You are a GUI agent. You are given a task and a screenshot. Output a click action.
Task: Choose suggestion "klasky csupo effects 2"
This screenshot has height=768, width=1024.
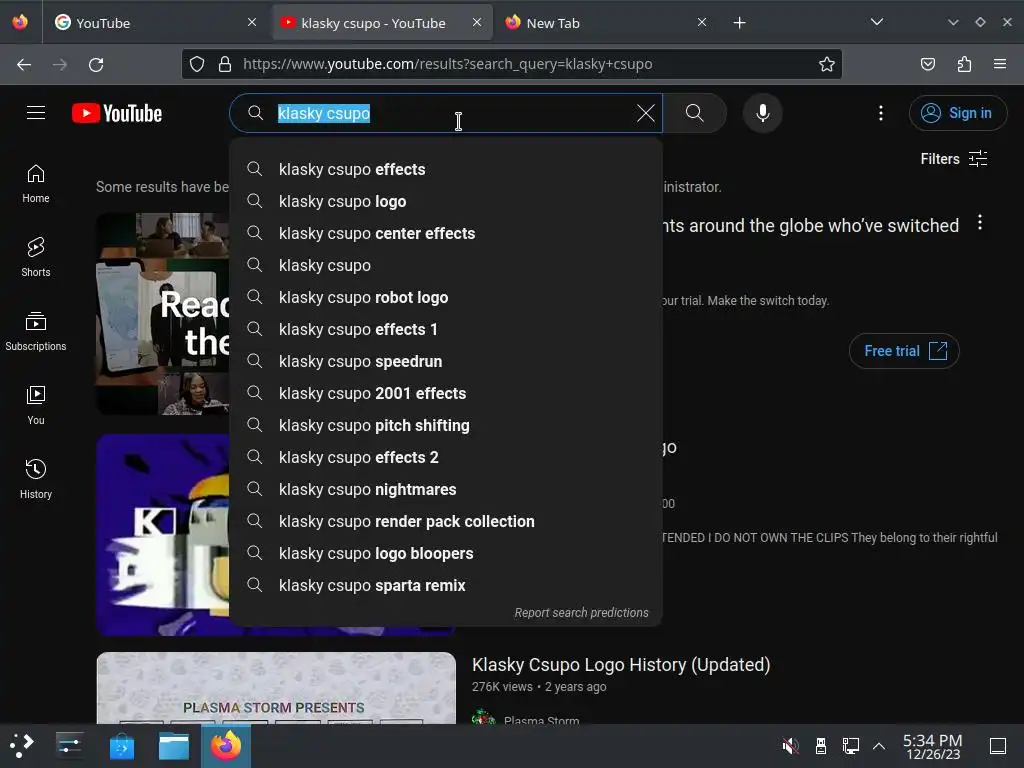(446, 457)
